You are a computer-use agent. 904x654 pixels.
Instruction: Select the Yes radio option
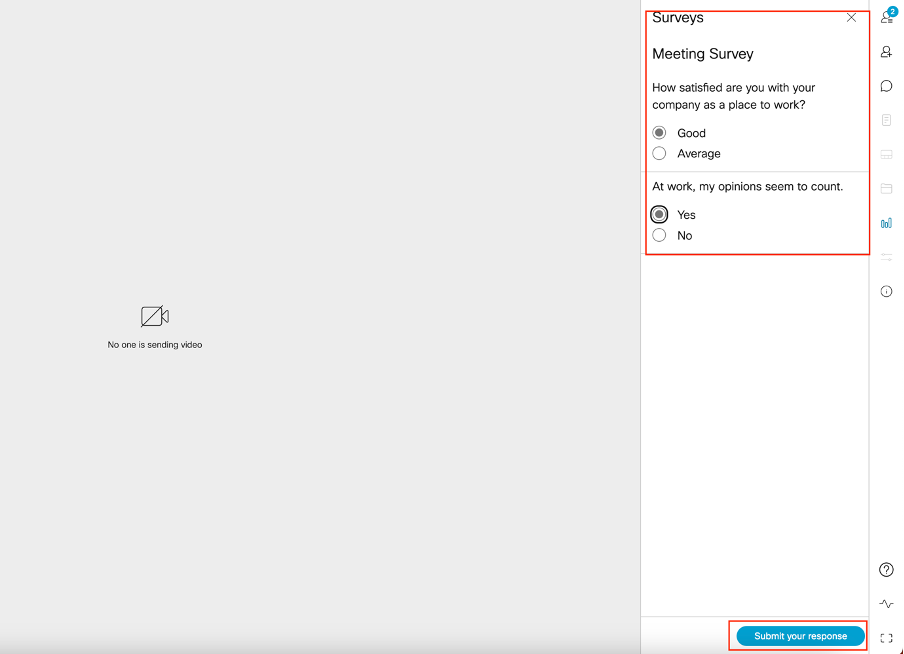(660, 215)
